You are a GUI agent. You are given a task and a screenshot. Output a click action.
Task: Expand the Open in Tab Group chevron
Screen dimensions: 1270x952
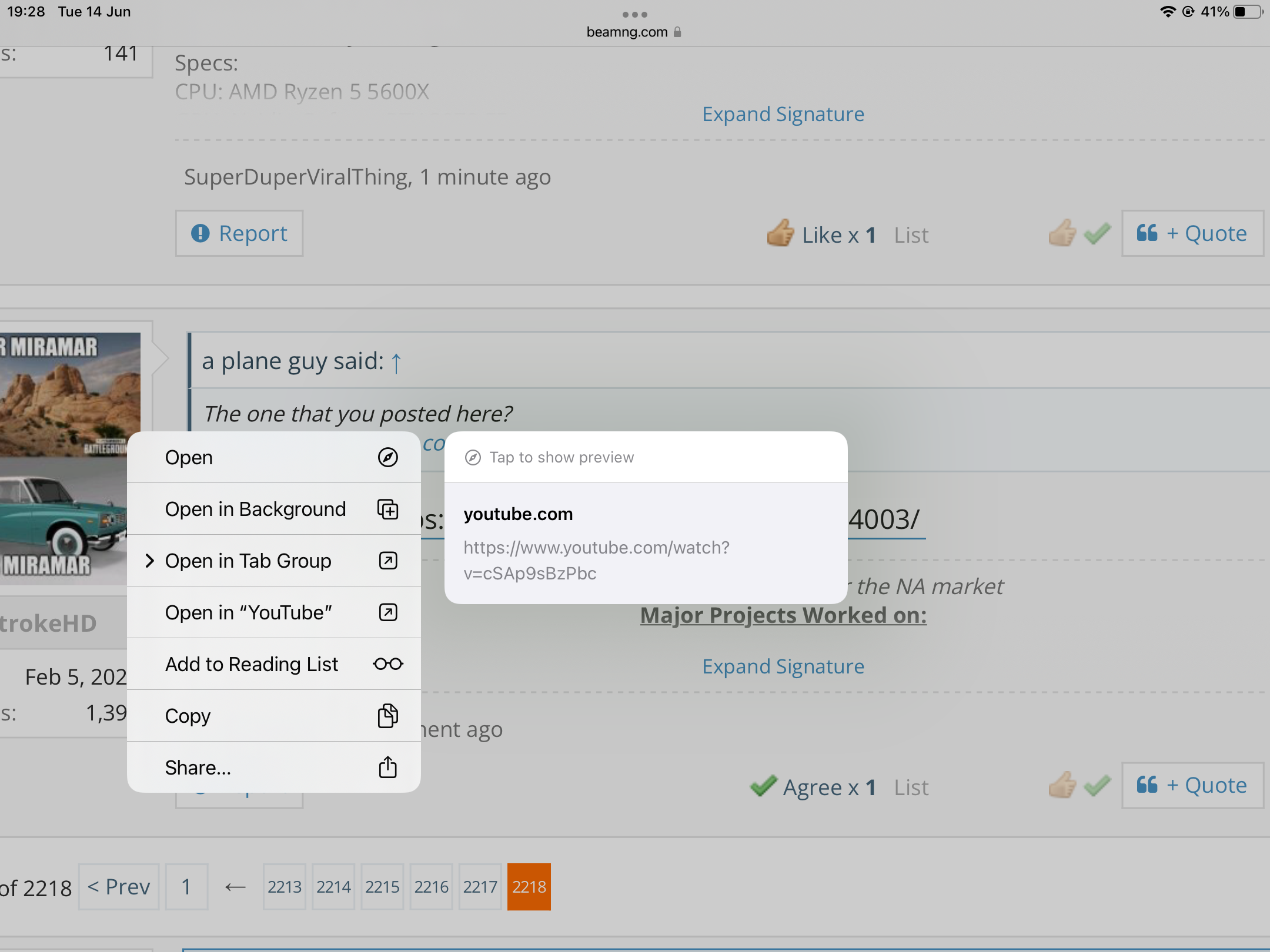(149, 561)
